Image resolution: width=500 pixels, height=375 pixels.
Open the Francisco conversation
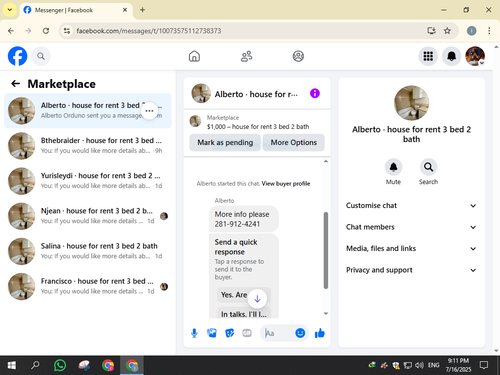point(88,286)
